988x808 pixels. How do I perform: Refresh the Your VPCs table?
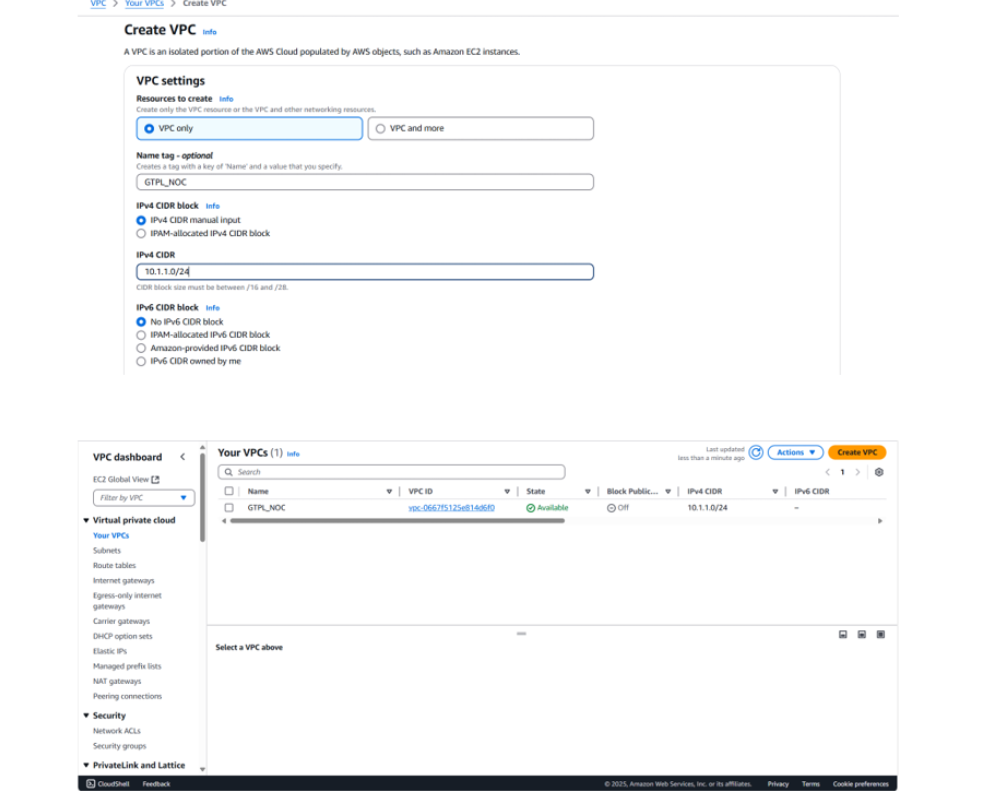tap(756, 453)
